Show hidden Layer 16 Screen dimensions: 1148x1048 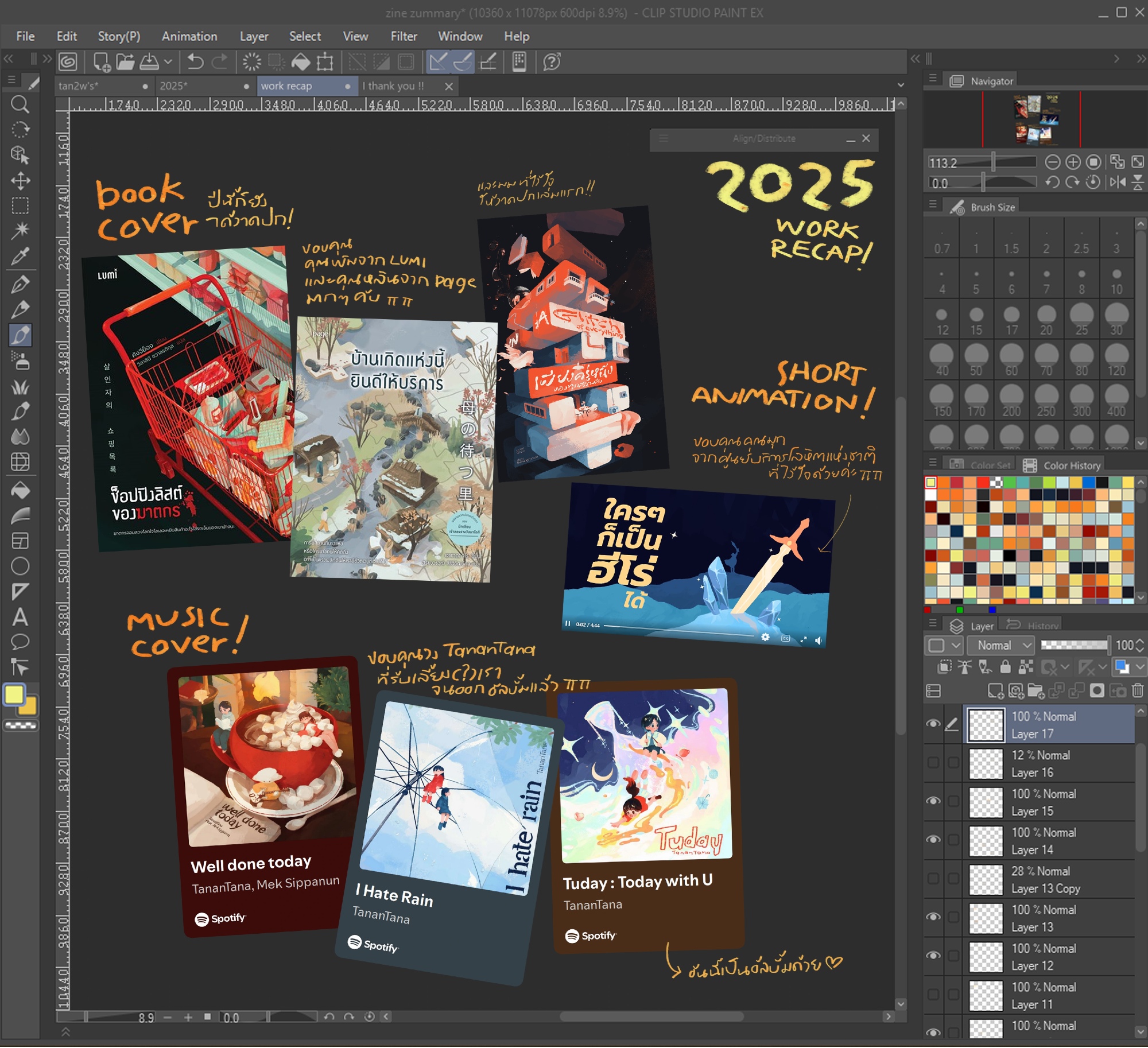click(x=933, y=763)
